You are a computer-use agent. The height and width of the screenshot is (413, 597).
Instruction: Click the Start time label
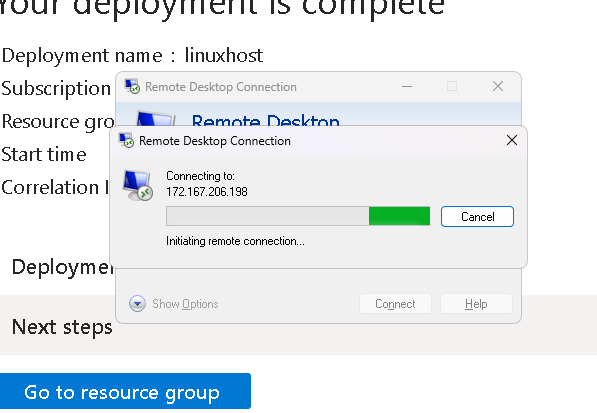pyautogui.click(x=44, y=155)
